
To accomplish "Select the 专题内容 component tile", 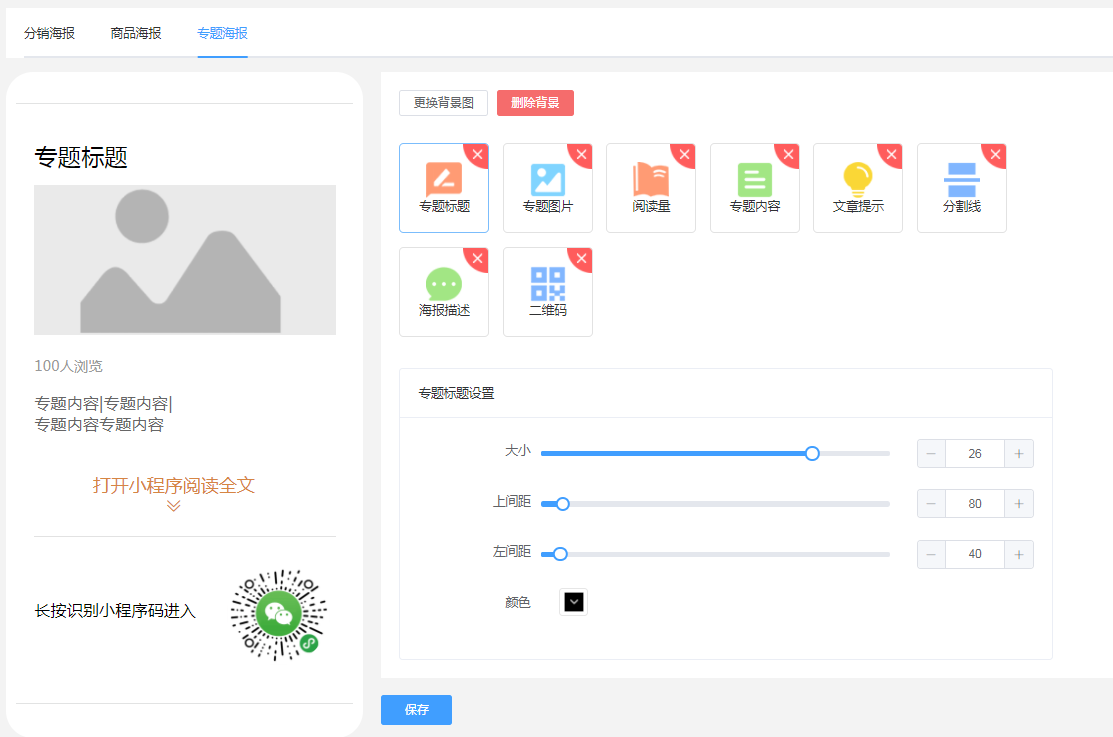I will [755, 188].
